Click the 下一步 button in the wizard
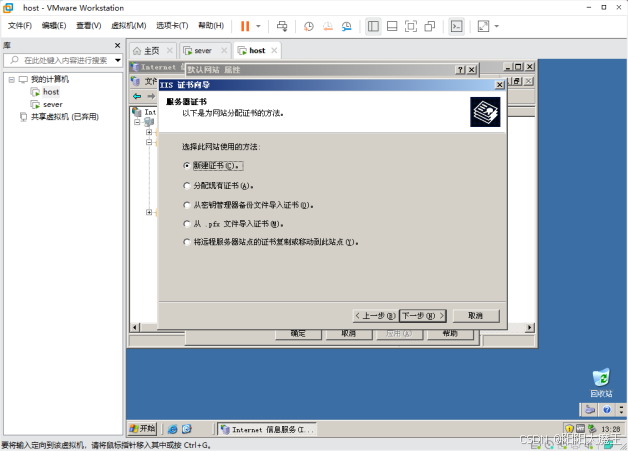The height and width of the screenshot is (451, 628). (x=423, y=316)
